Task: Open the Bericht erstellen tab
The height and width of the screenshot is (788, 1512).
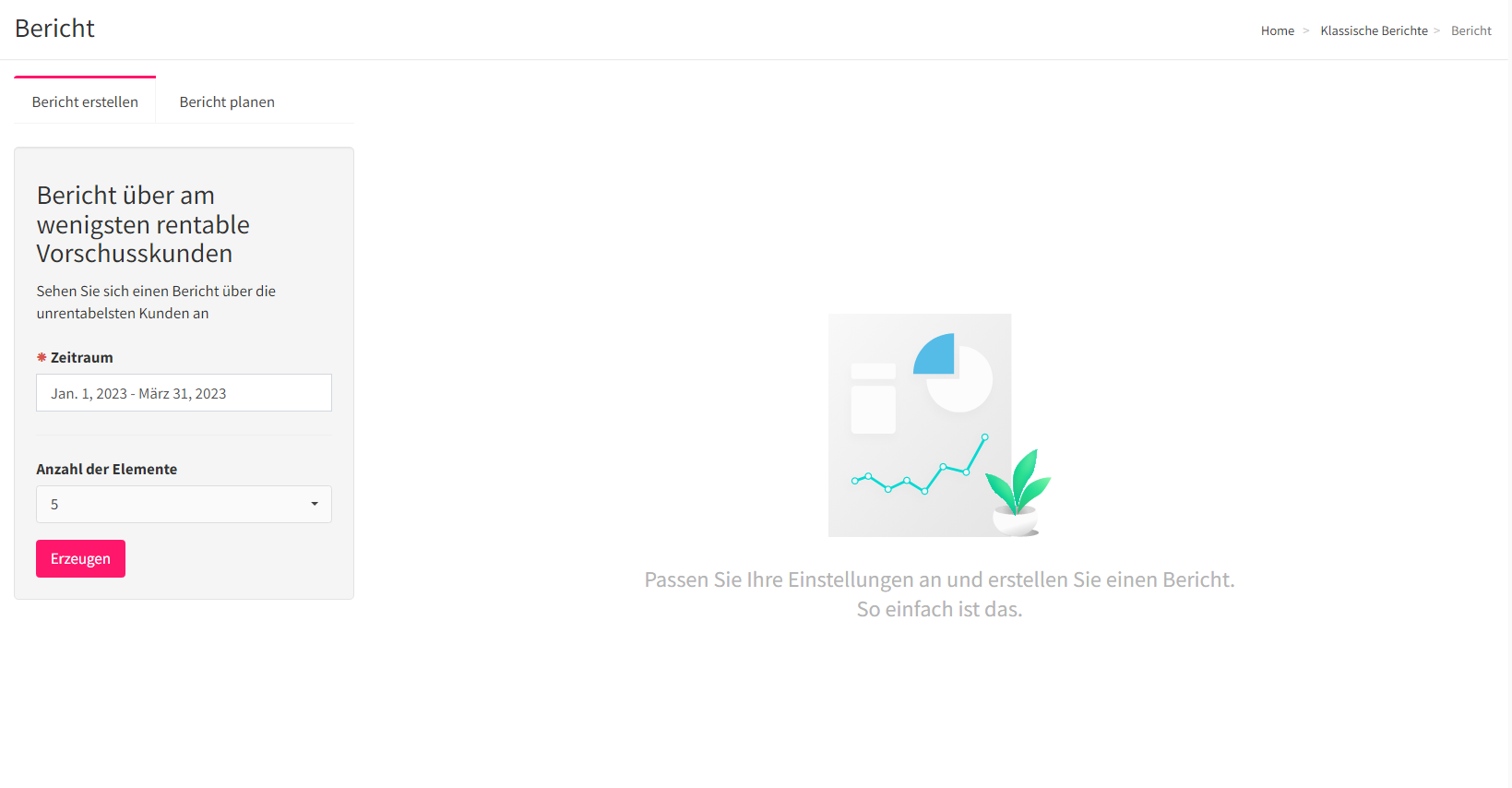Action: [85, 101]
